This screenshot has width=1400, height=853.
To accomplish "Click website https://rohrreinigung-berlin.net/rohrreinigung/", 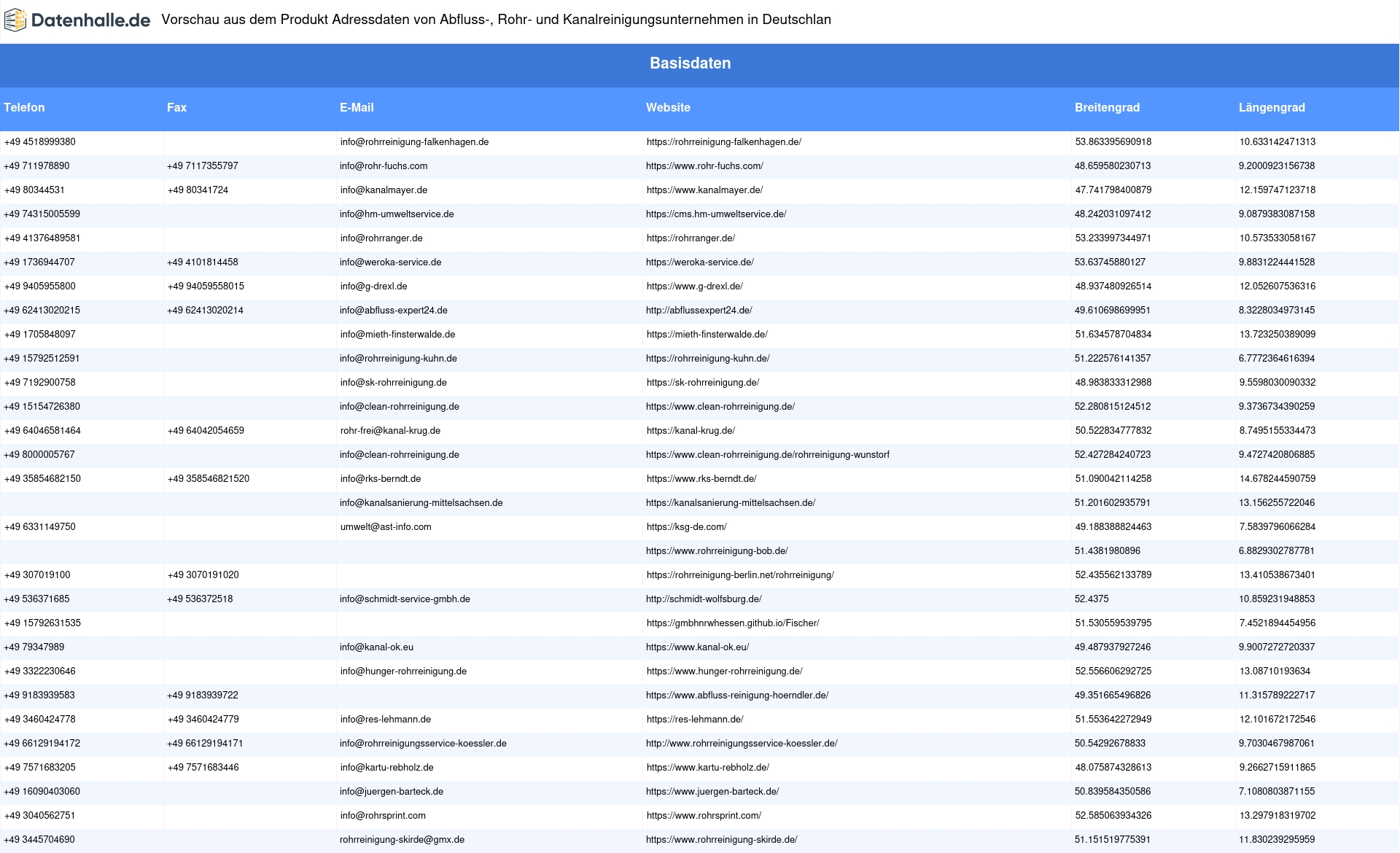I will [x=740, y=575].
